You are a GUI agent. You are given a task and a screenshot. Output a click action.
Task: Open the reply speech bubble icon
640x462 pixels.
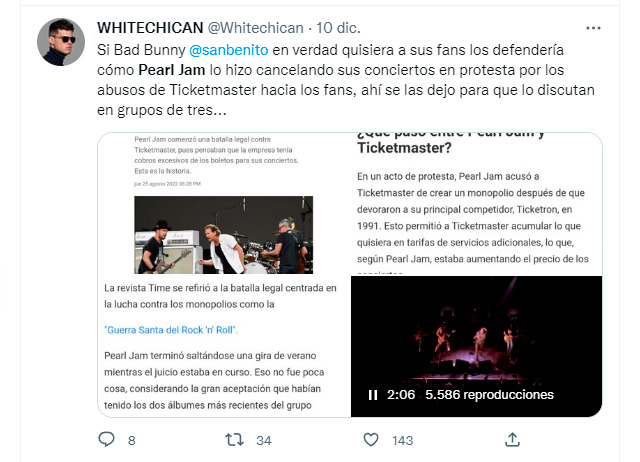pos(107,440)
